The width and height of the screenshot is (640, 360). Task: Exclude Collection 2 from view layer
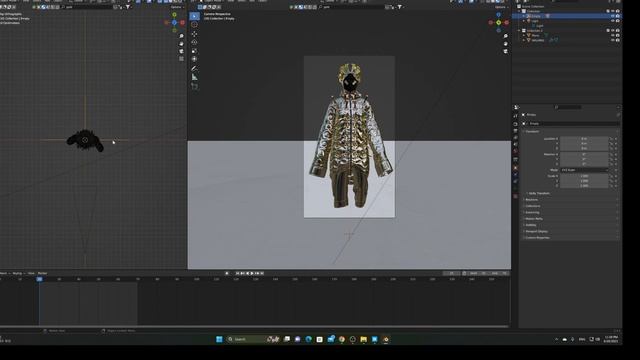(608, 31)
